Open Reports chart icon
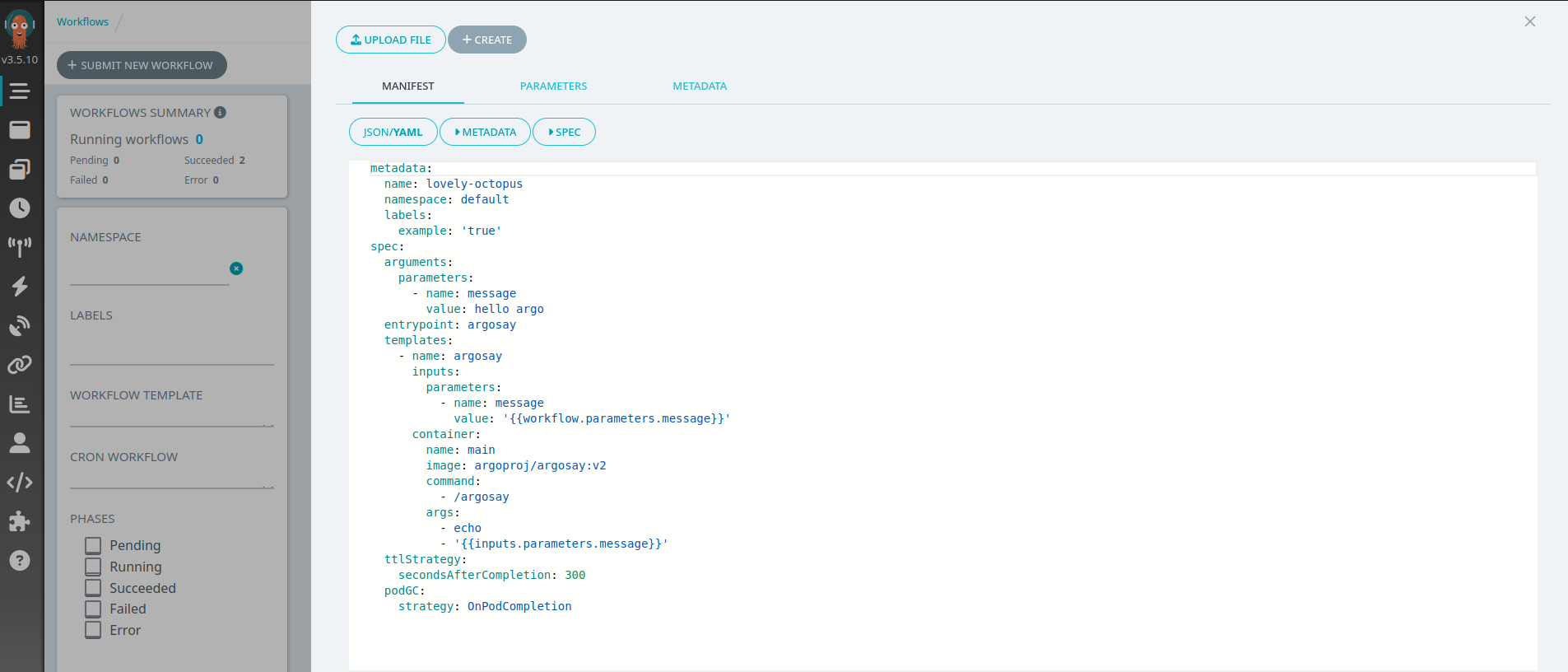The image size is (1568, 672). click(20, 404)
